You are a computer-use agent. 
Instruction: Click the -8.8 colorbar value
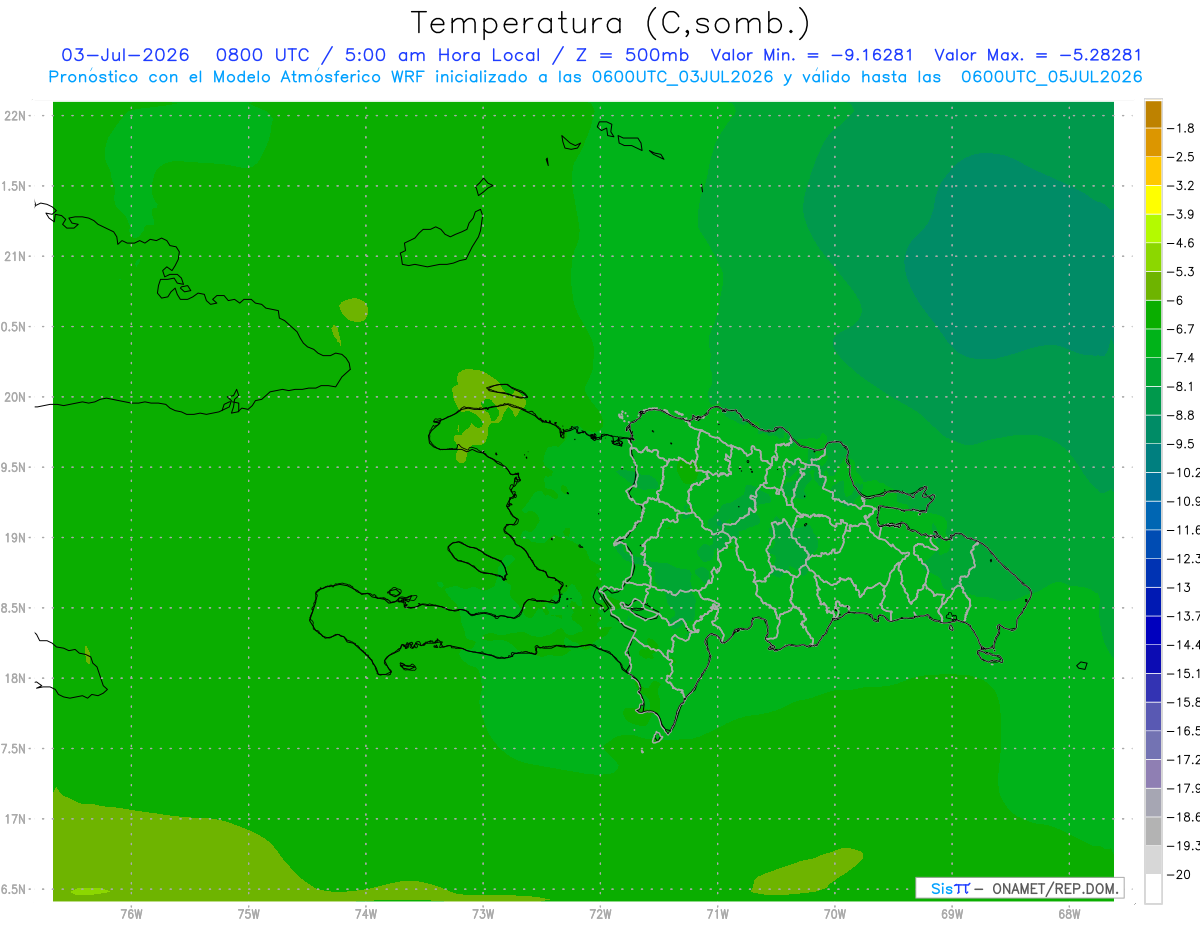click(1181, 415)
